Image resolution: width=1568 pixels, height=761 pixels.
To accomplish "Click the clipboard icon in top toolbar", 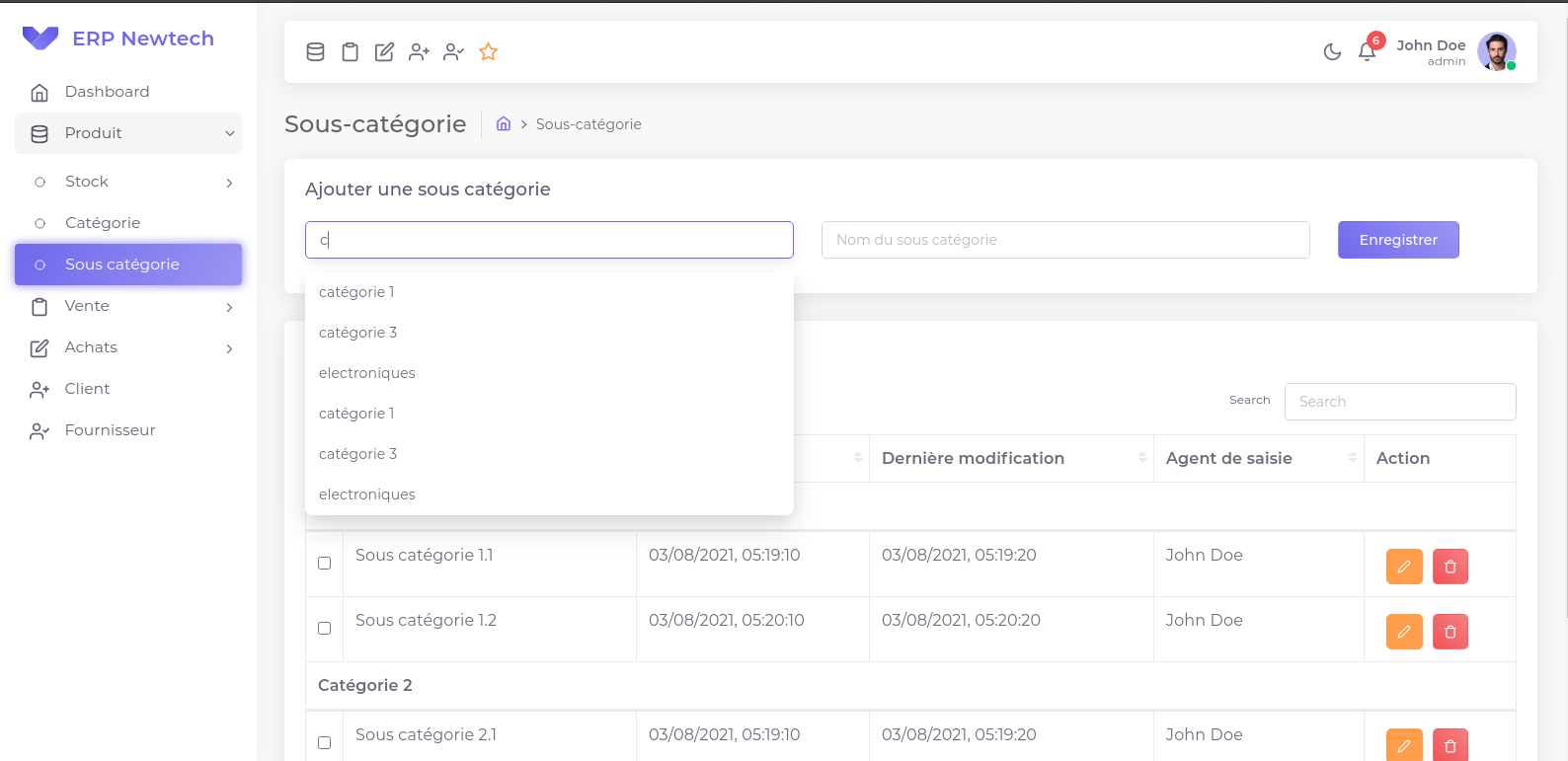I will (350, 52).
